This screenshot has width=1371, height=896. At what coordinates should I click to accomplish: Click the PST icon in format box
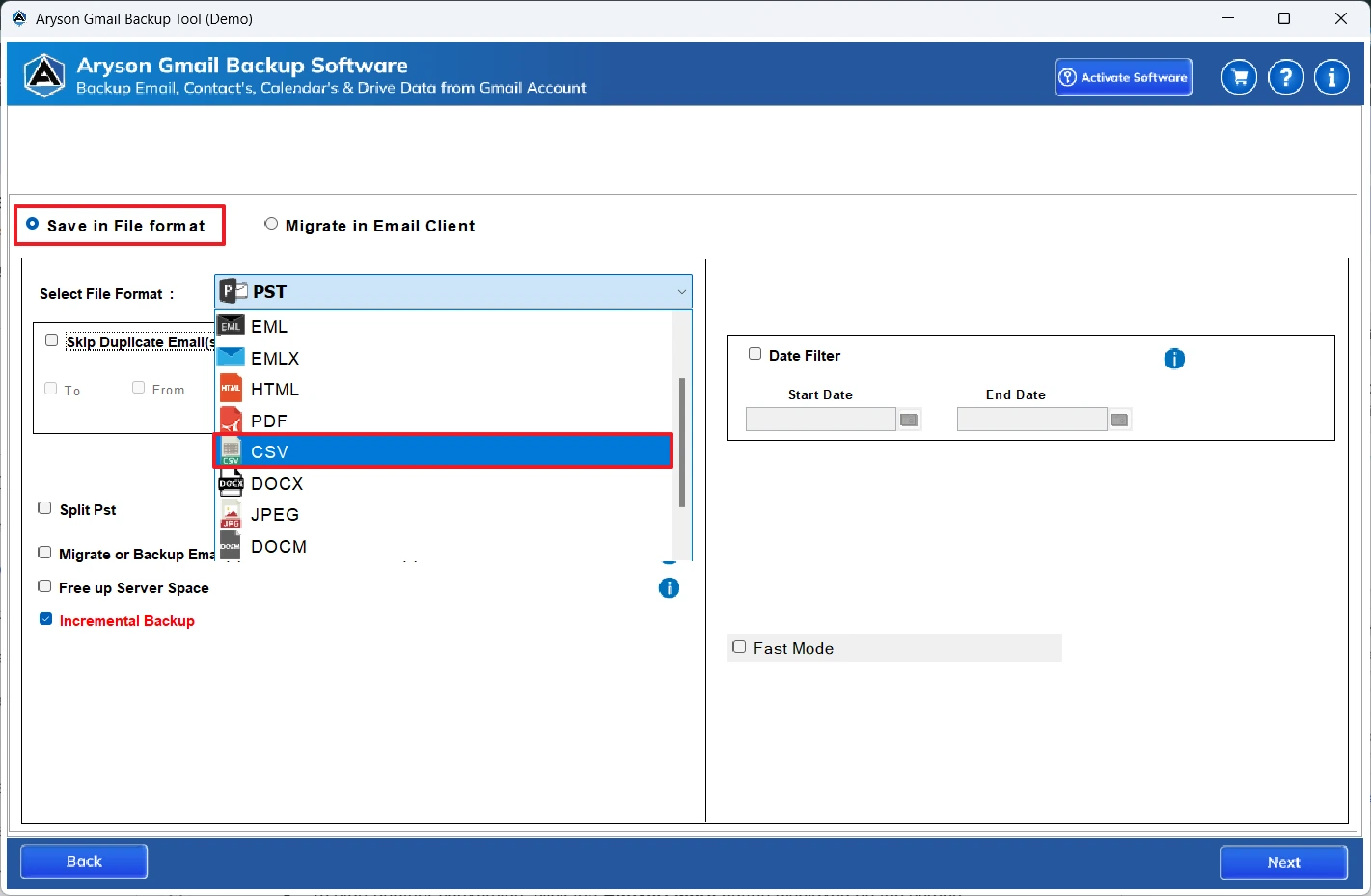tap(233, 291)
